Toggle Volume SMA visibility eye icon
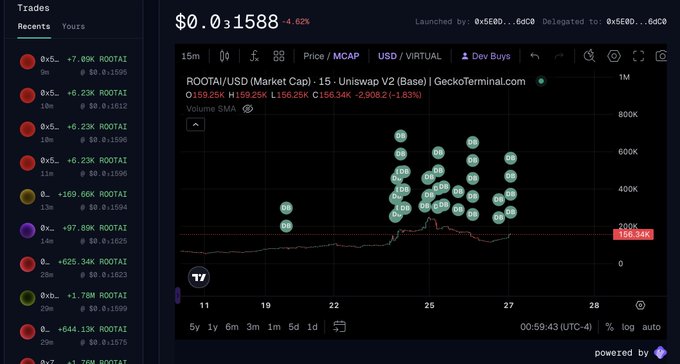The image size is (680, 364). [248, 108]
